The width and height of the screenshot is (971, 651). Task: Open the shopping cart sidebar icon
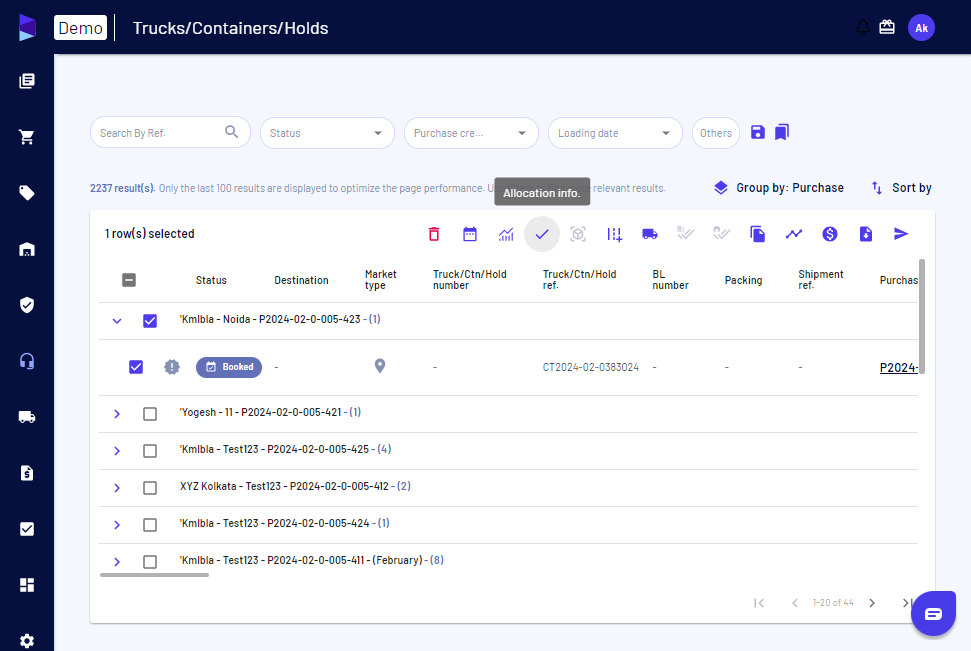27,137
